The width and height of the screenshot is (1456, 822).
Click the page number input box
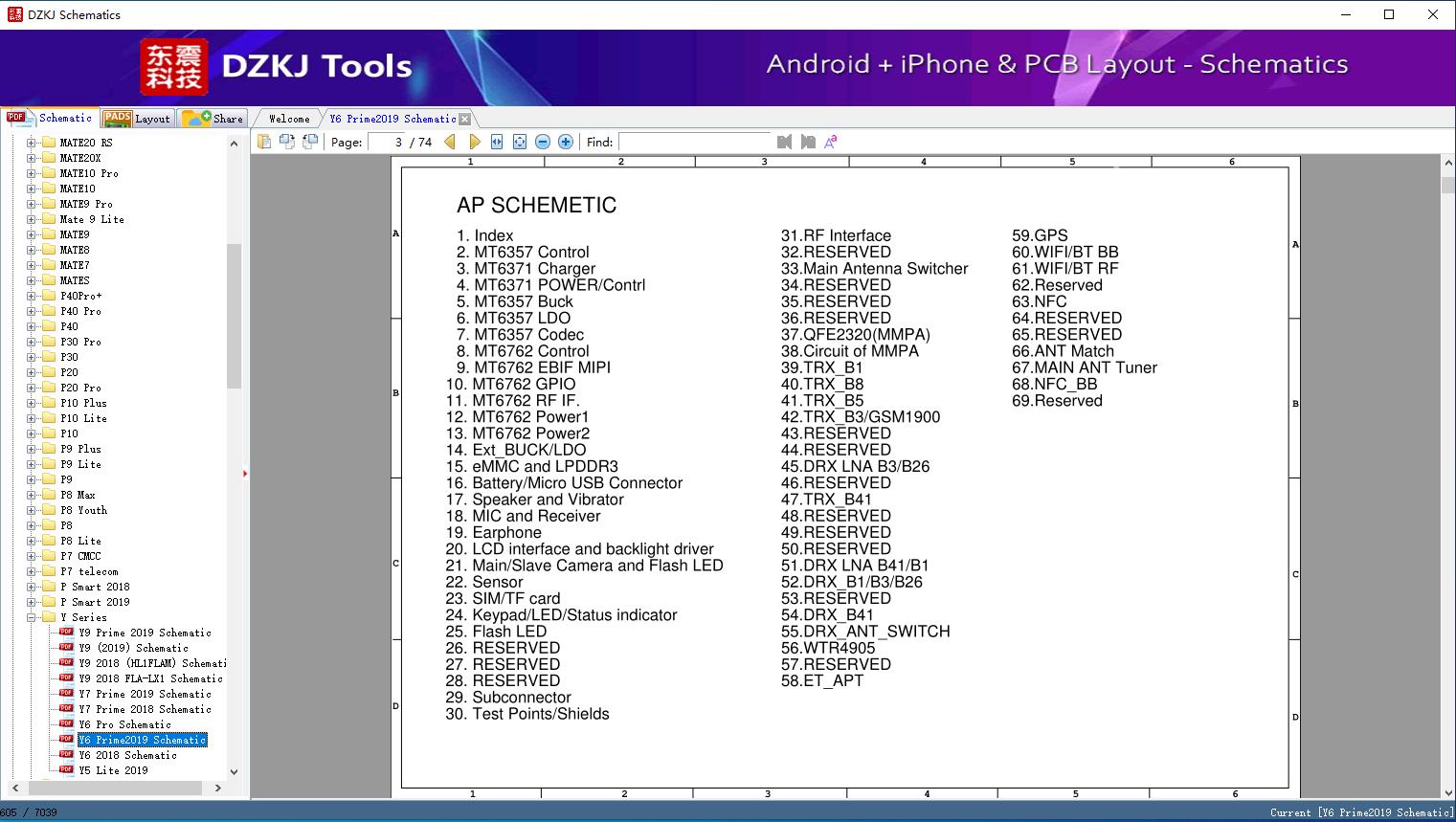coord(387,142)
